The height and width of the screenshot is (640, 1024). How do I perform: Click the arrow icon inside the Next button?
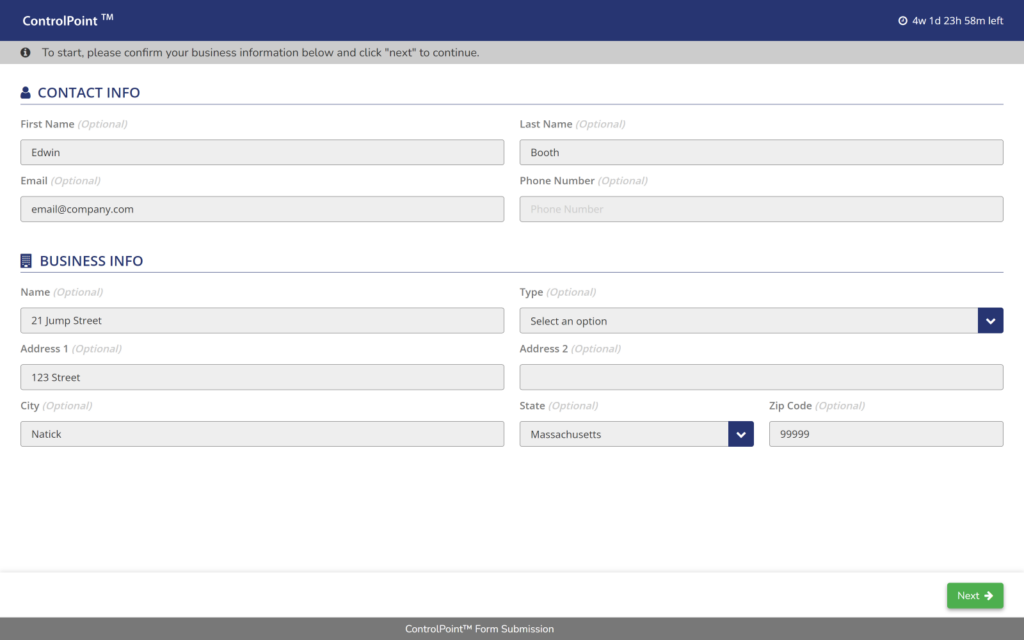pos(990,595)
